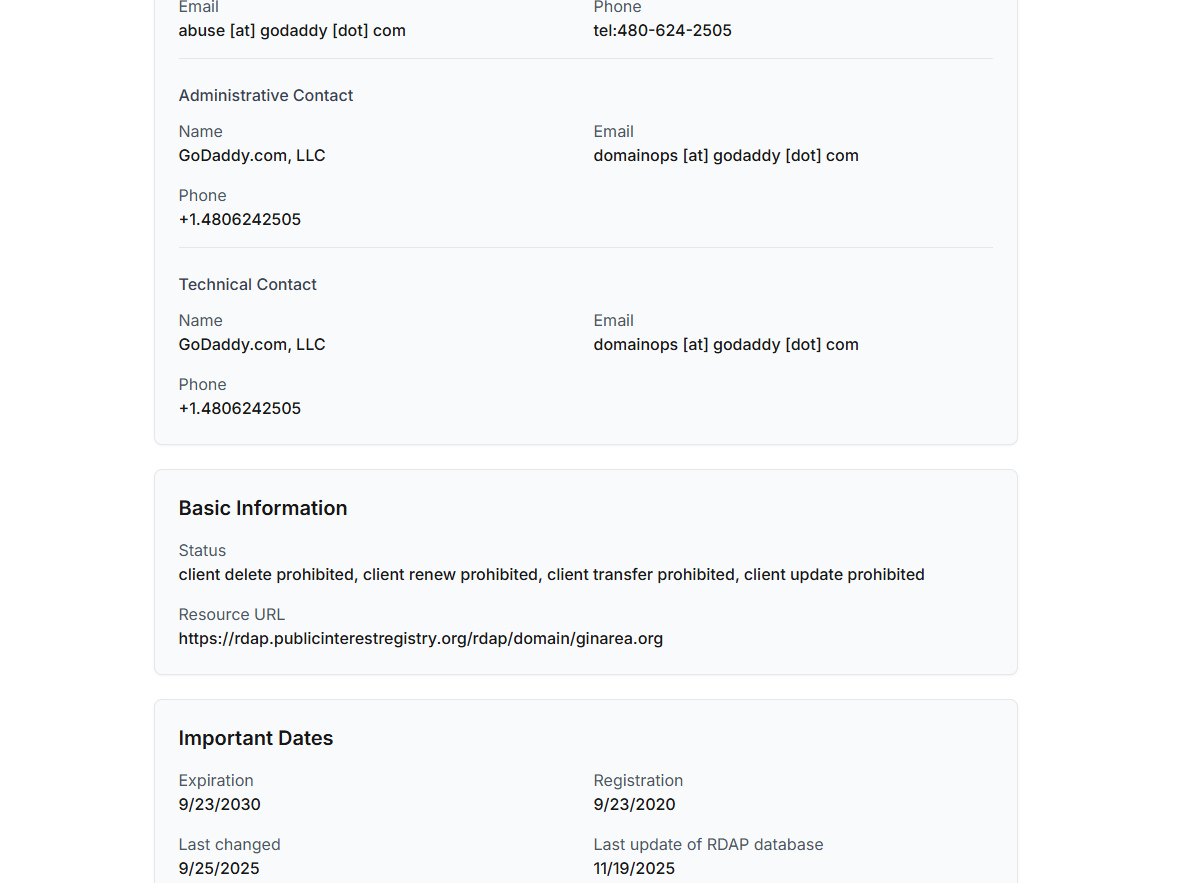The height and width of the screenshot is (883, 1184).
Task: Click the domain status text line
Action: coord(551,574)
